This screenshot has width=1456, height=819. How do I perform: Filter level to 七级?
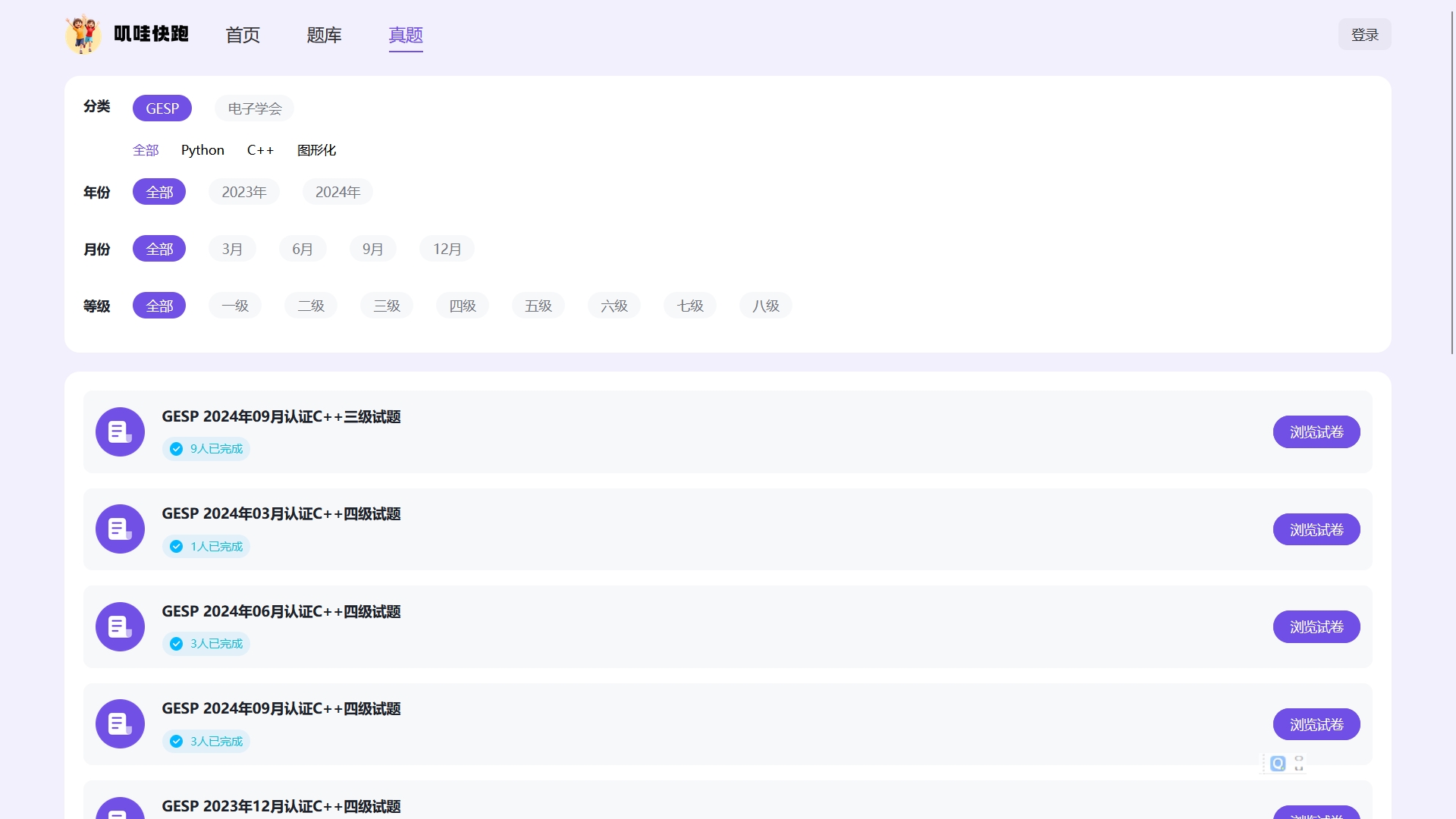pyautogui.click(x=690, y=306)
